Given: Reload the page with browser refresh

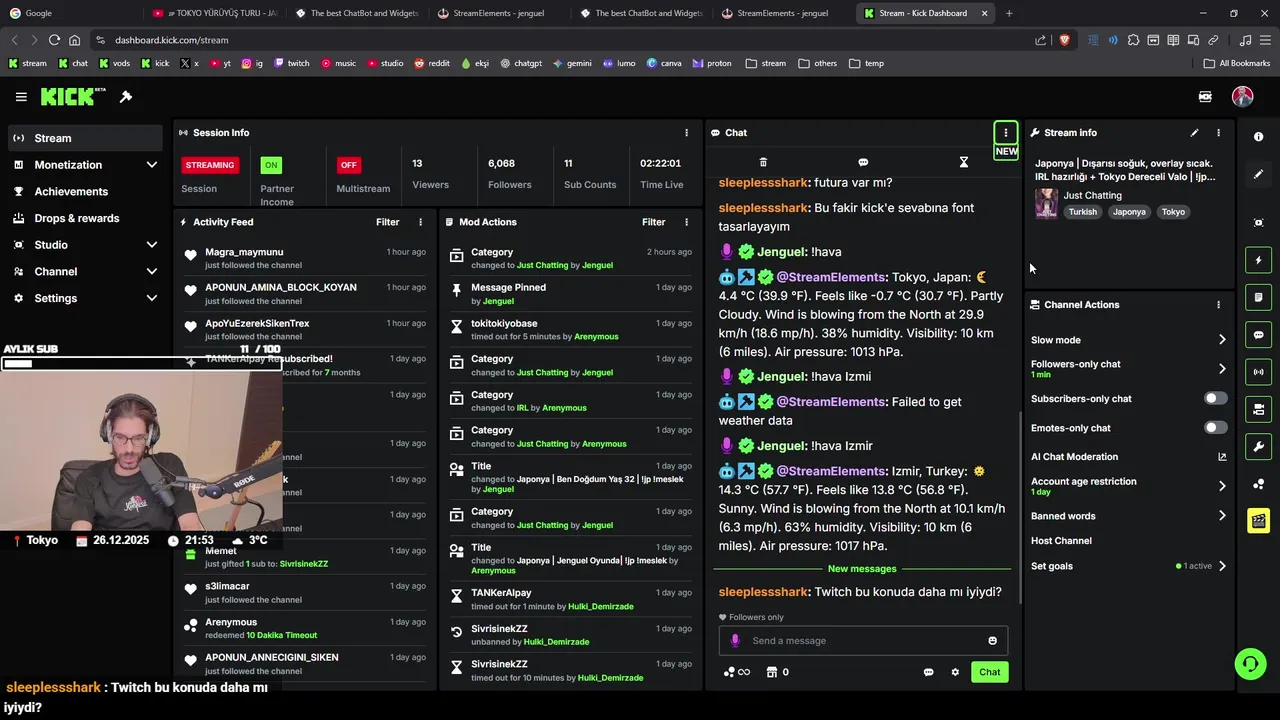Looking at the screenshot, I should [54, 40].
